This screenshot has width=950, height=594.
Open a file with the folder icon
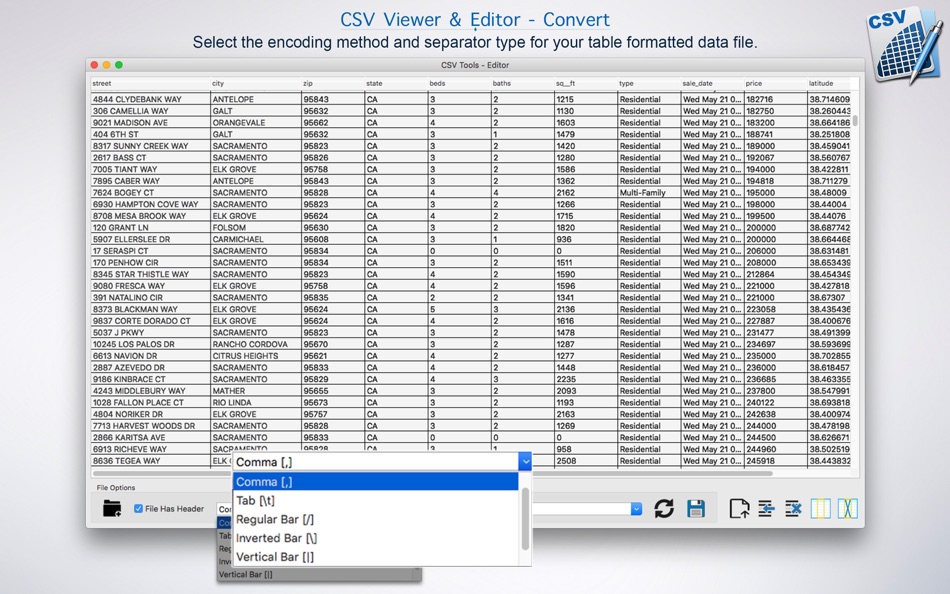click(112, 509)
